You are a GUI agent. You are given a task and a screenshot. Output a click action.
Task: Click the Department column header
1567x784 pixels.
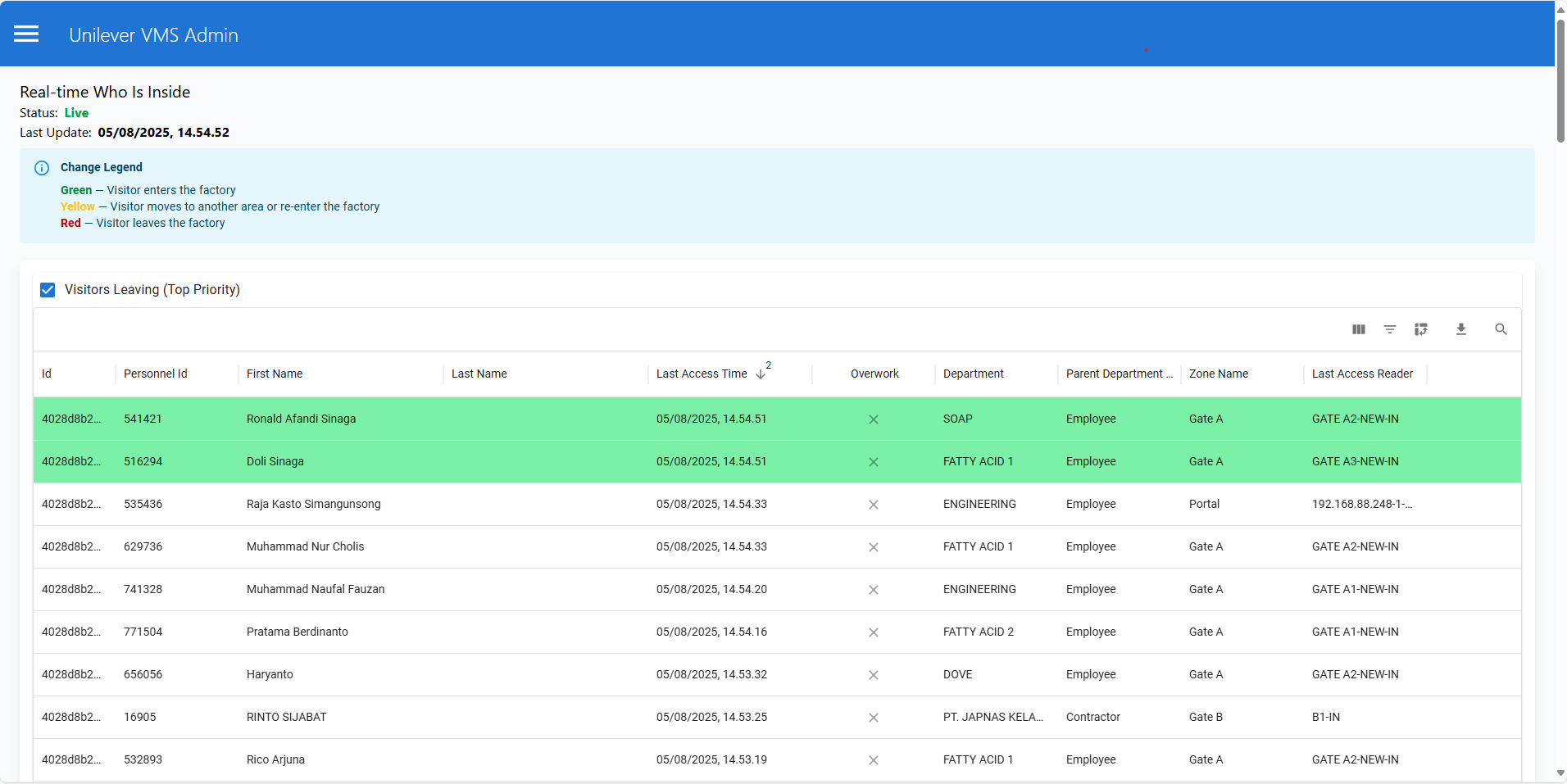tap(974, 374)
